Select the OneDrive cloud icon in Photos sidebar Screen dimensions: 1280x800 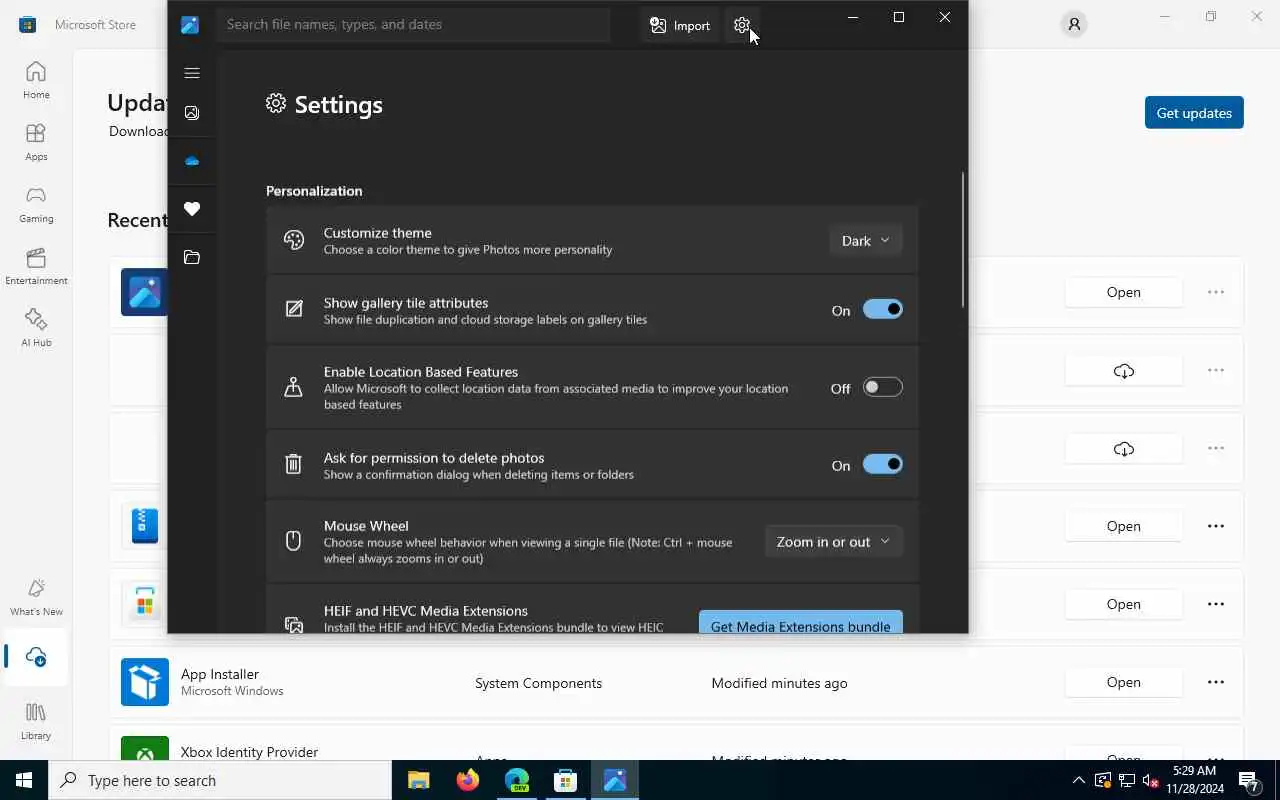click(x=192, y=161)
